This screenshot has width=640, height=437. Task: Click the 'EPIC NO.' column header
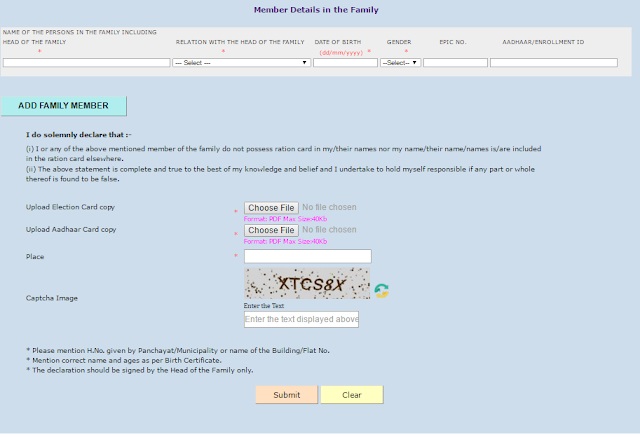[453, 42]
